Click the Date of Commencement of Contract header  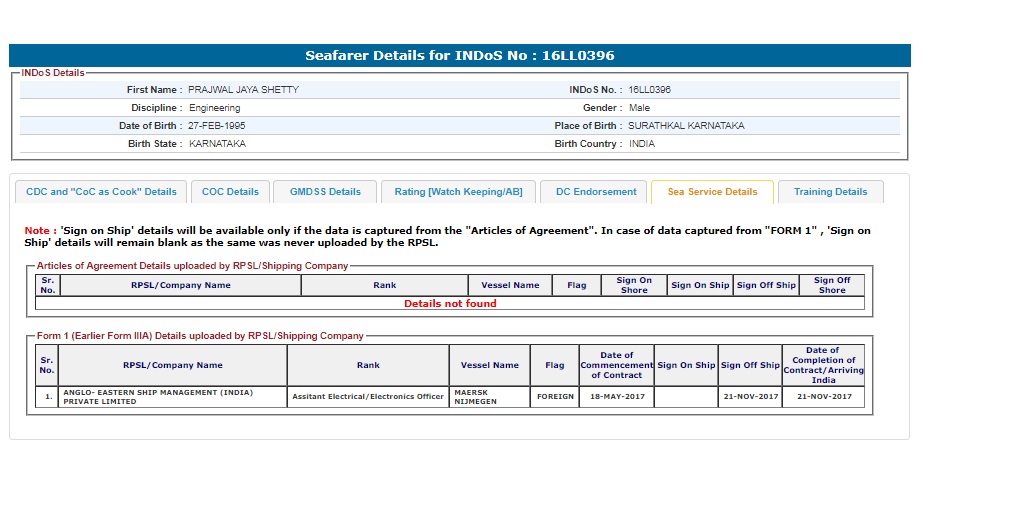(x=616, y=365)
